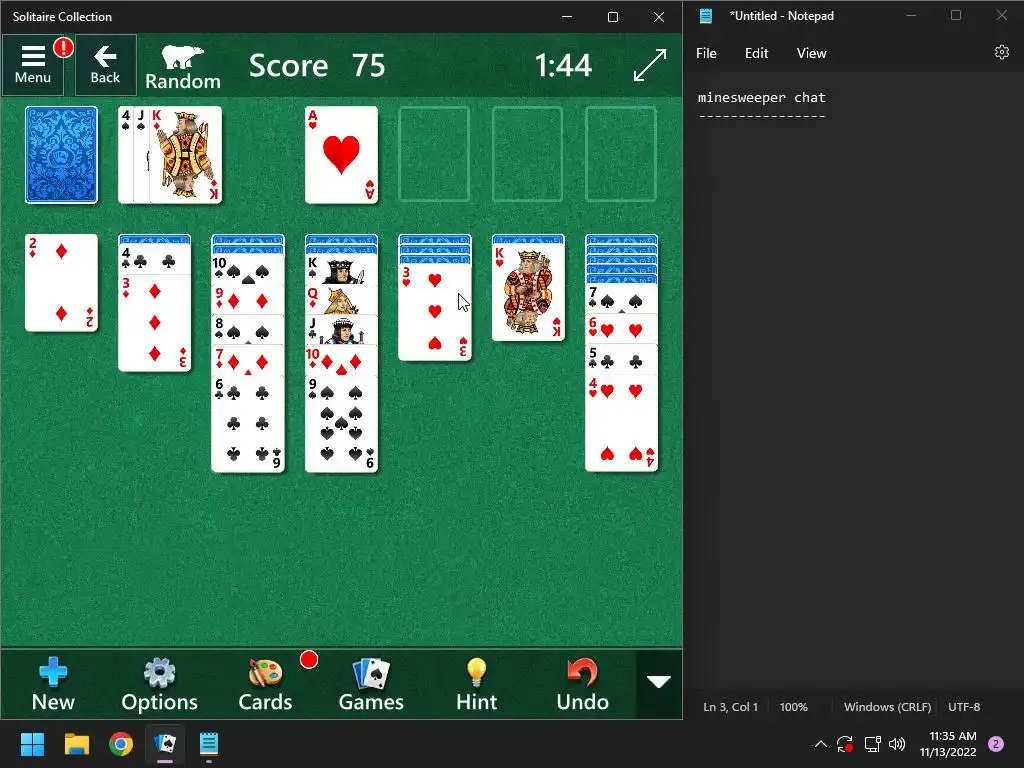Image resolution: width=1024 pixels, height=768 pixels.
Task: Click the sync status tray icon
Action: point(845,744)
